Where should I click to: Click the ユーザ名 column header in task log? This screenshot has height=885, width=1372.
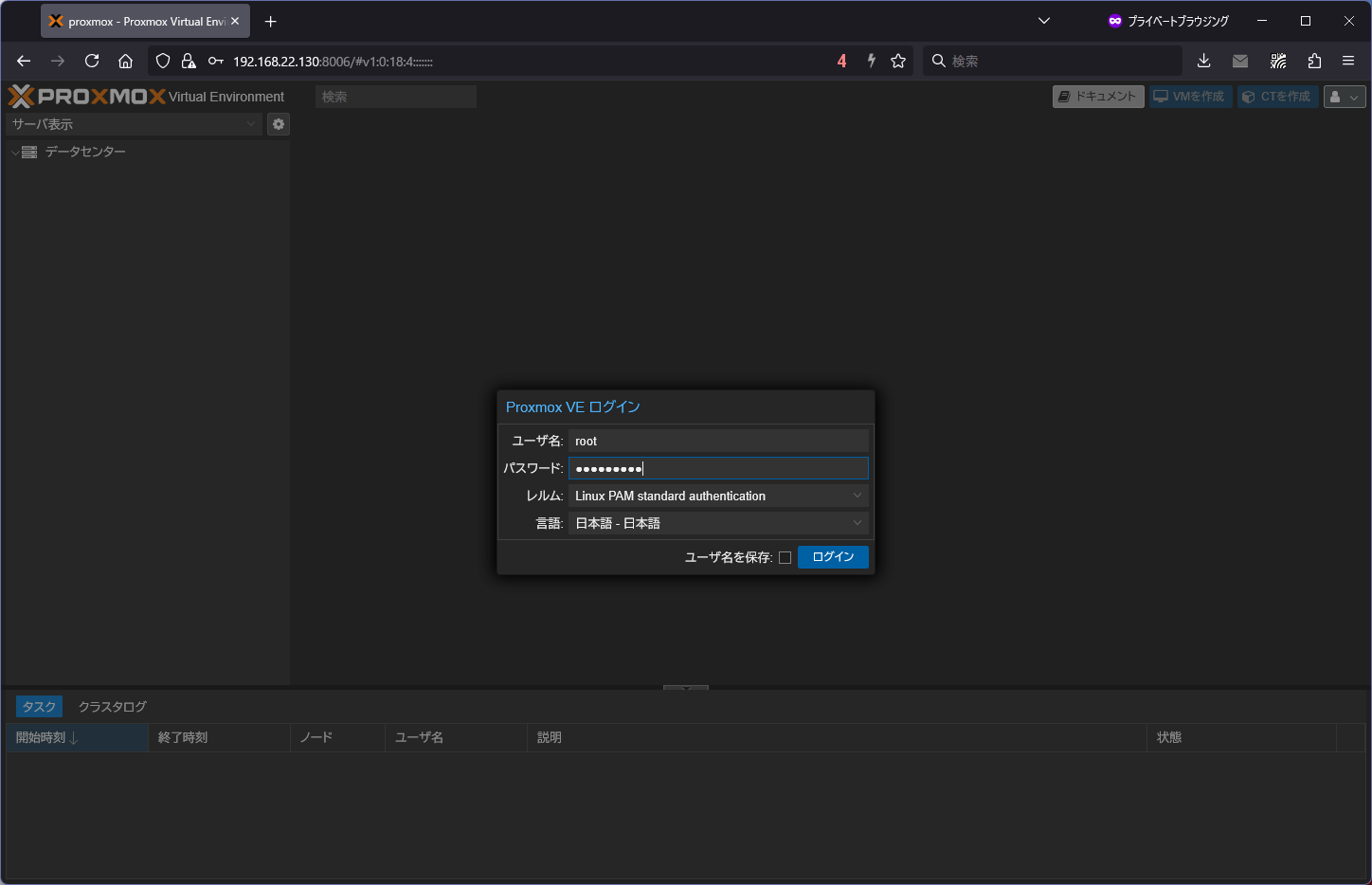[x=456, y=737]
